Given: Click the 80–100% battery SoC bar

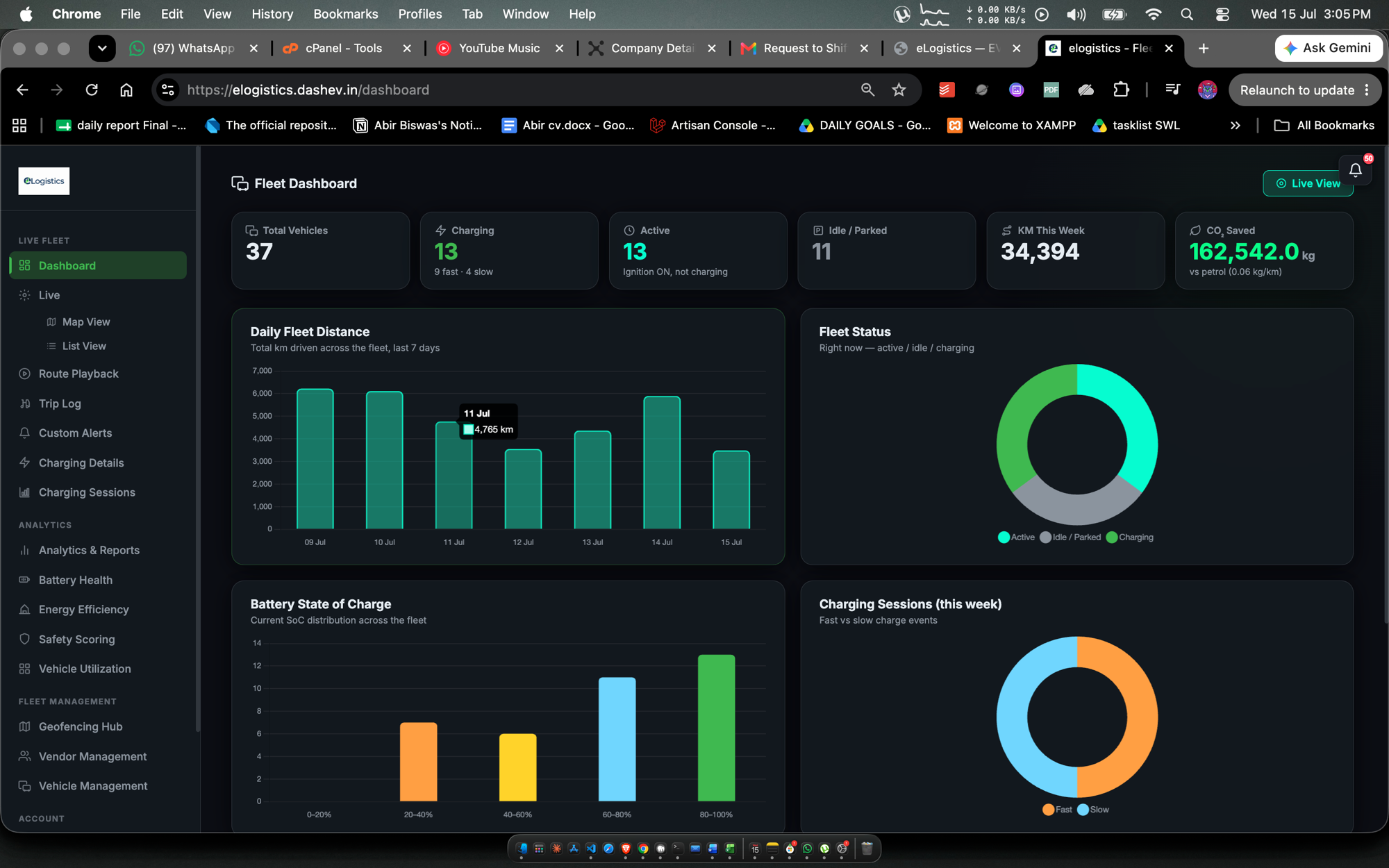Looking at the screenshot, I should tap(716, 728).
